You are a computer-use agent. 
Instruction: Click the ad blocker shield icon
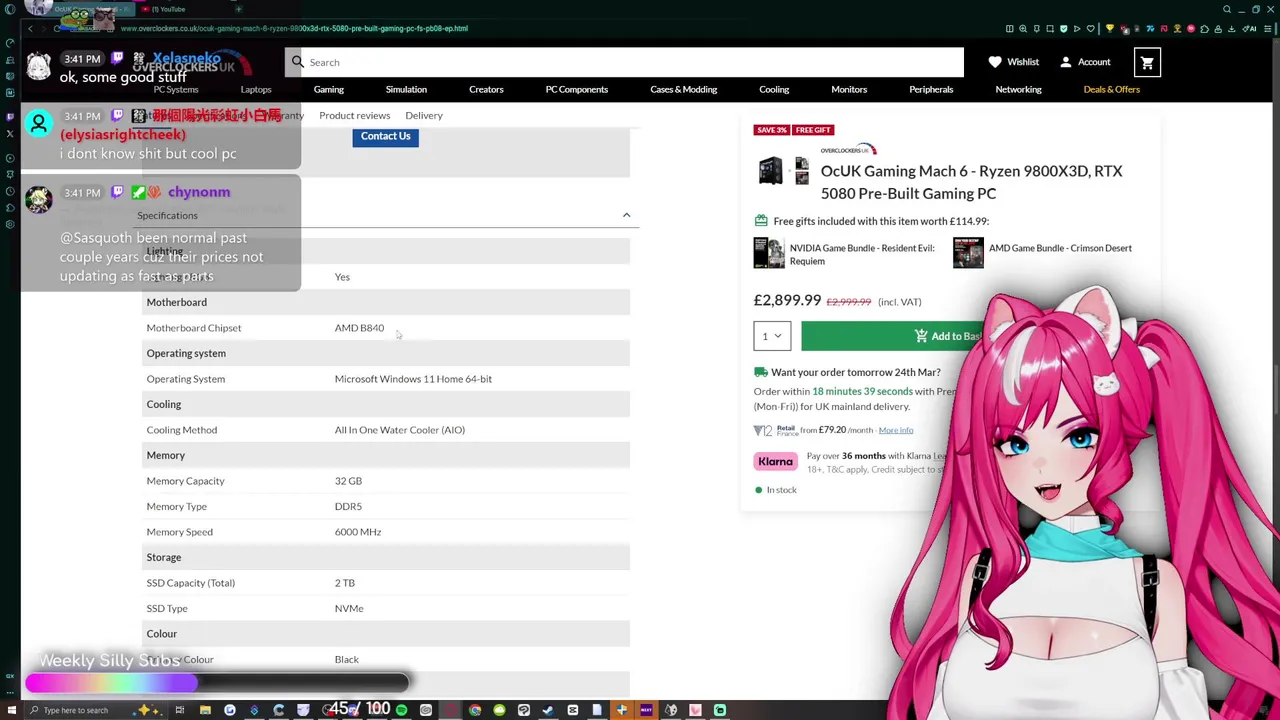1063,29
